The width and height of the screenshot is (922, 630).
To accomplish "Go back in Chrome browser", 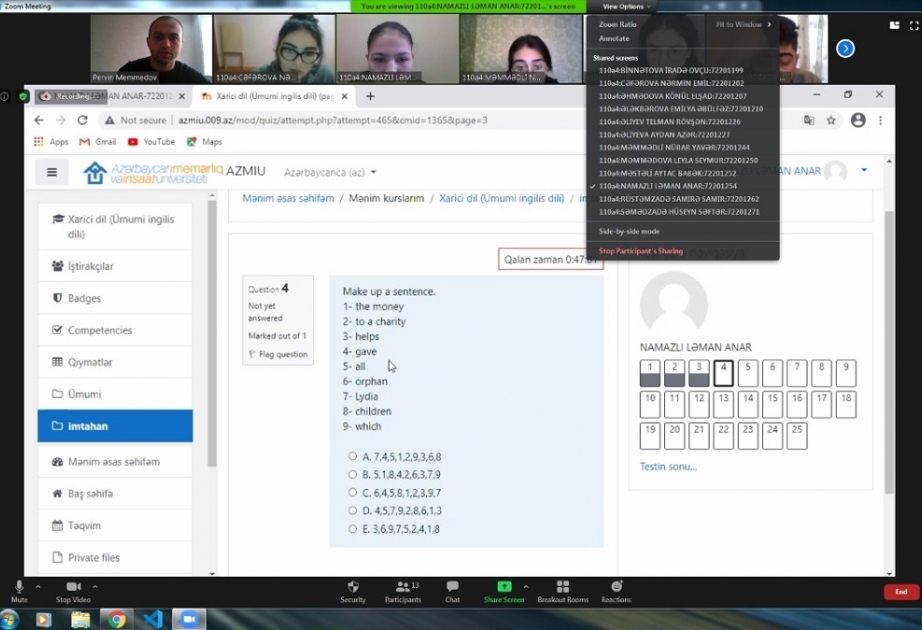I will (39, 120).
